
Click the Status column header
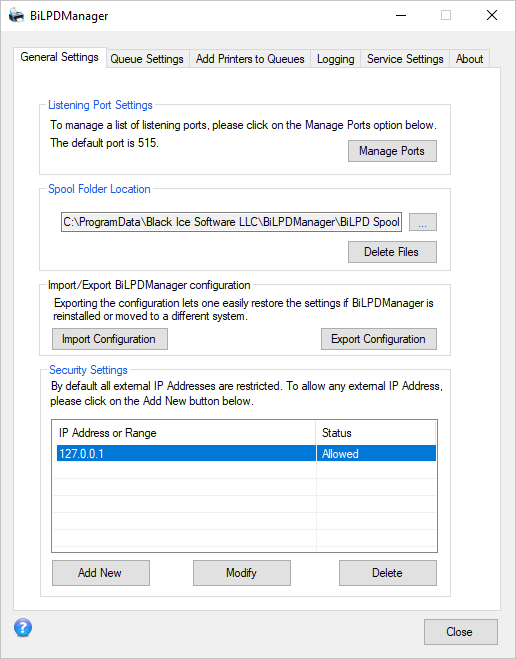click(x=376, y=433)
